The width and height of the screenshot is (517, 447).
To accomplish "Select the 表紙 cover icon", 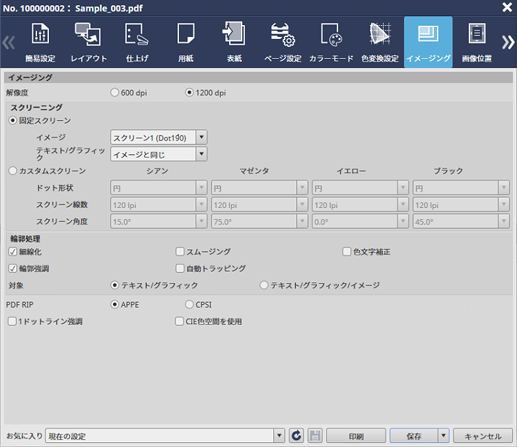I will 234,42.
